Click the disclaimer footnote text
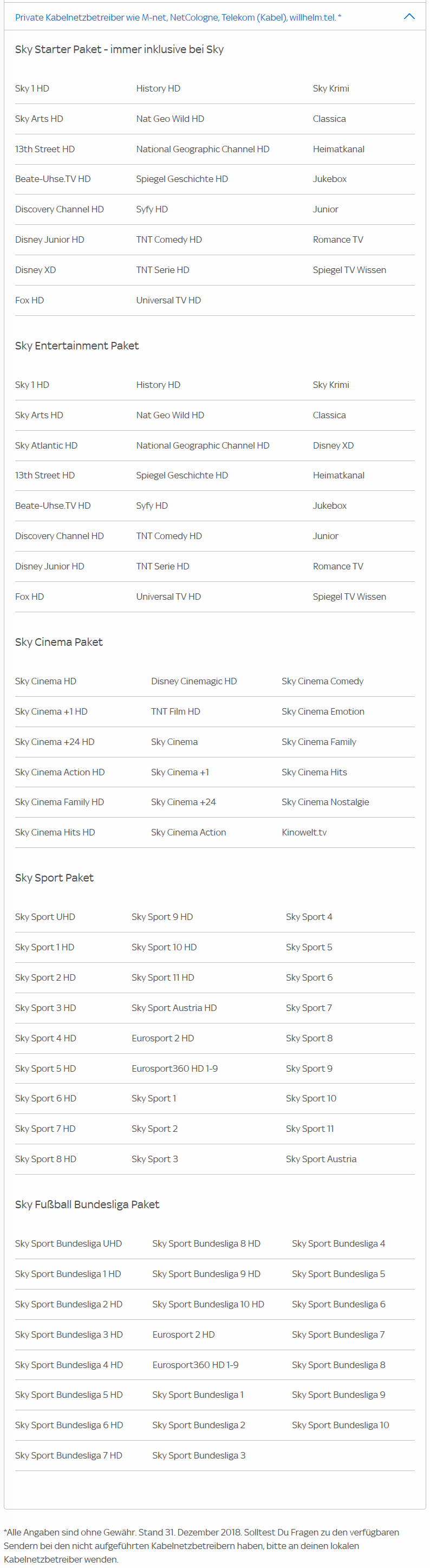The width and height of the screenshot is (430, 1568). [201, 1545]
